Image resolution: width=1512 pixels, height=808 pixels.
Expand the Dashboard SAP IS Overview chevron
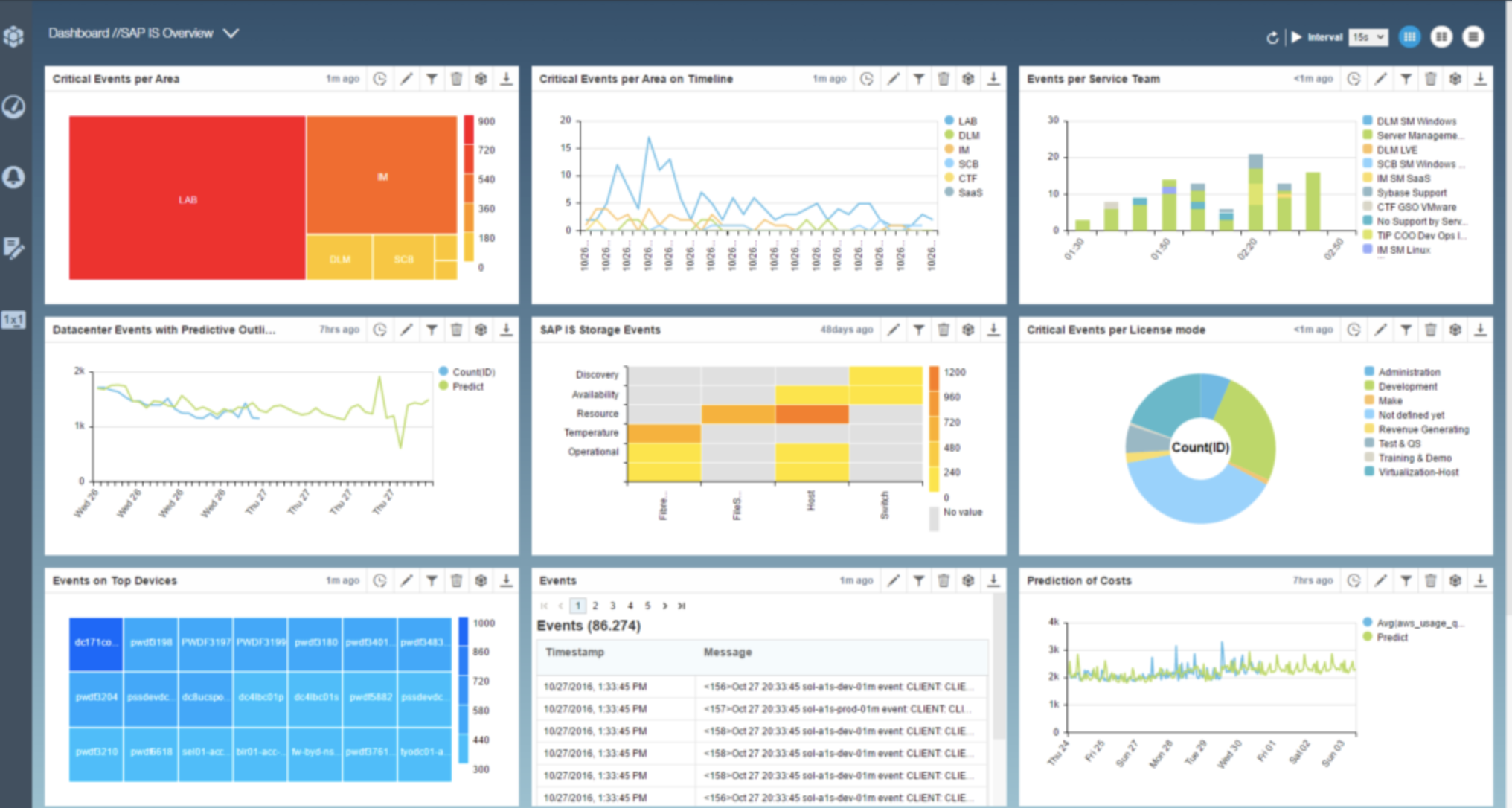click(x=231, y=33)
